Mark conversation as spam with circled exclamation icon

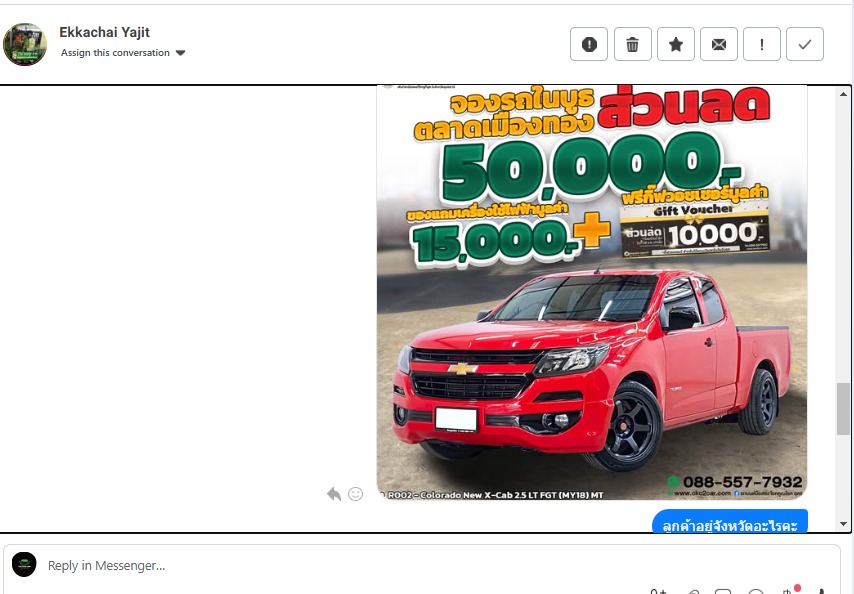point(589,44)
